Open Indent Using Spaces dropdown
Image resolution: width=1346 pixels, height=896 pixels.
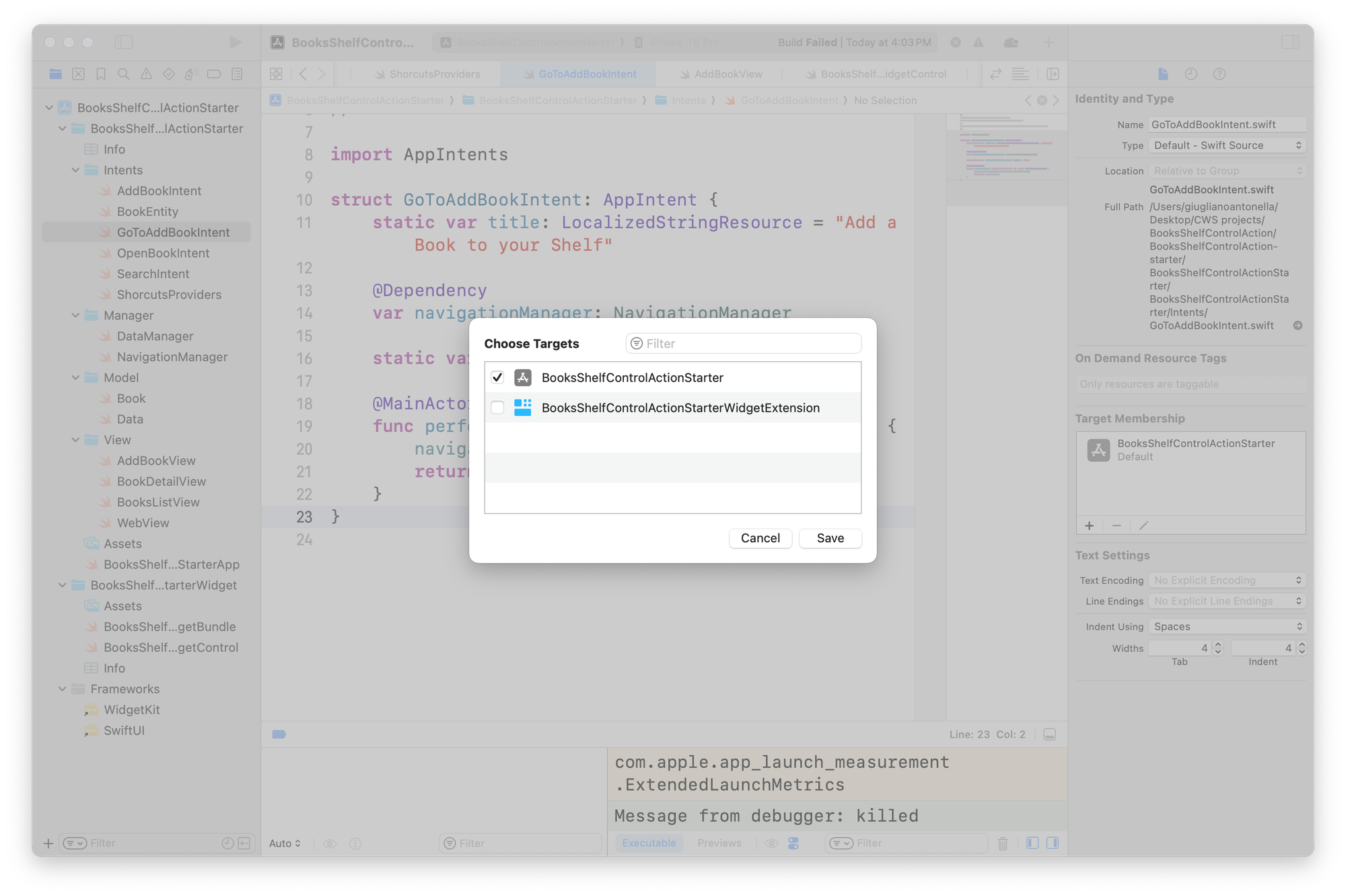[x=1227, y=626]
